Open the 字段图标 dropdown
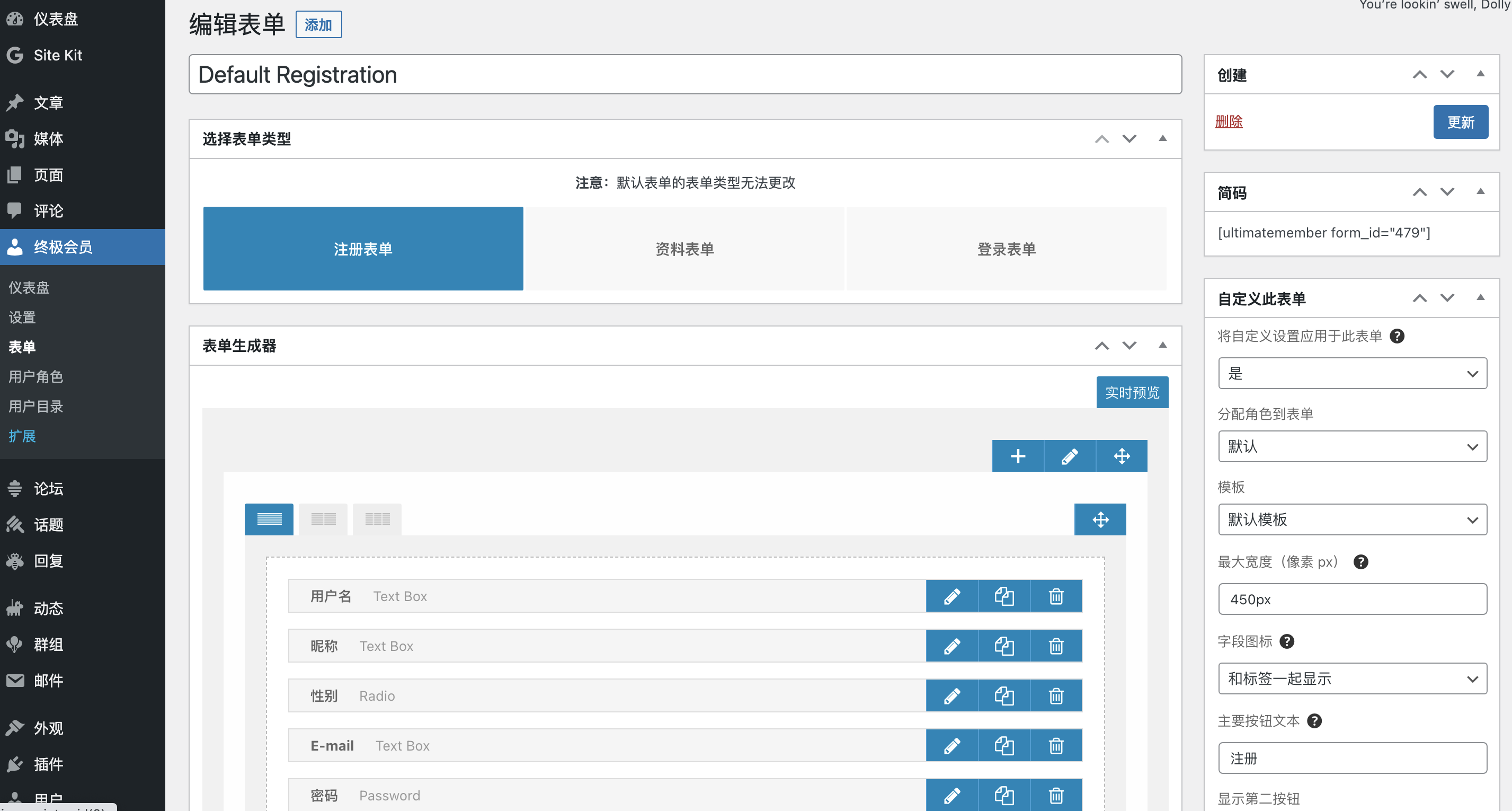 [1353, 678]
